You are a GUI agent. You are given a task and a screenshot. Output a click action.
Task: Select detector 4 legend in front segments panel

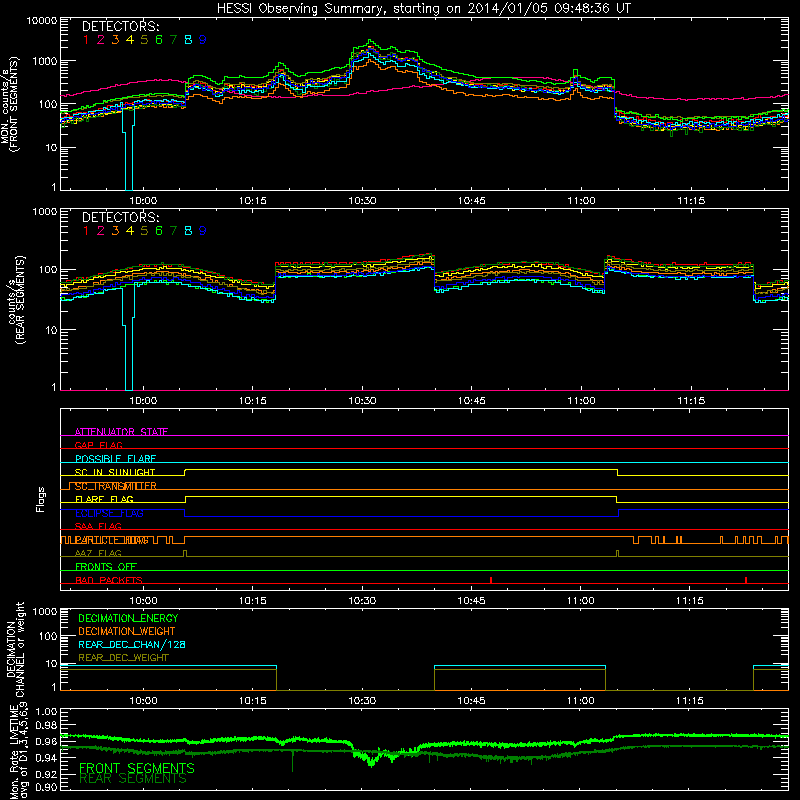tap(130, 40)
